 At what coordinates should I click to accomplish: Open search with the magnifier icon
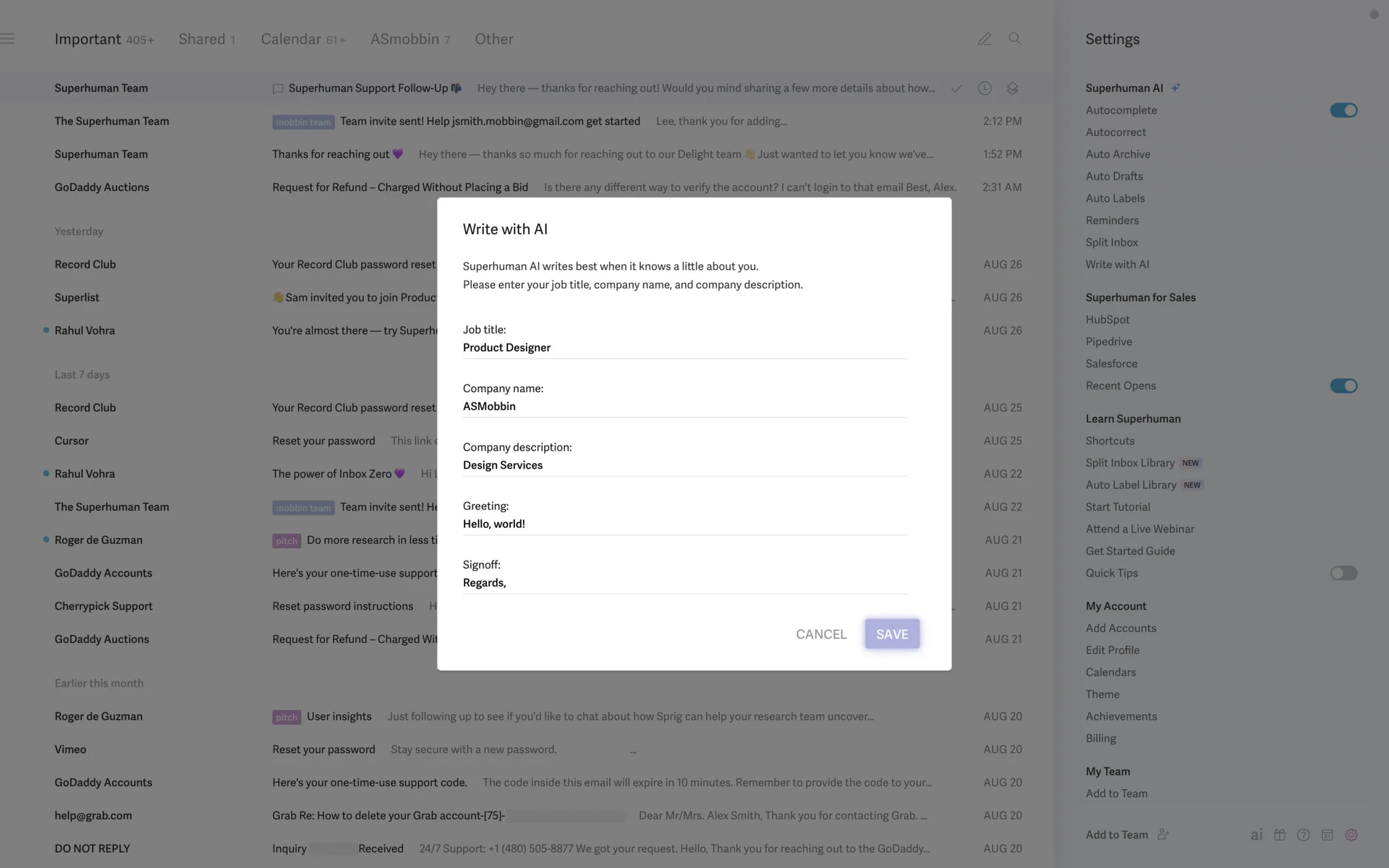[x=1014, y=38]
